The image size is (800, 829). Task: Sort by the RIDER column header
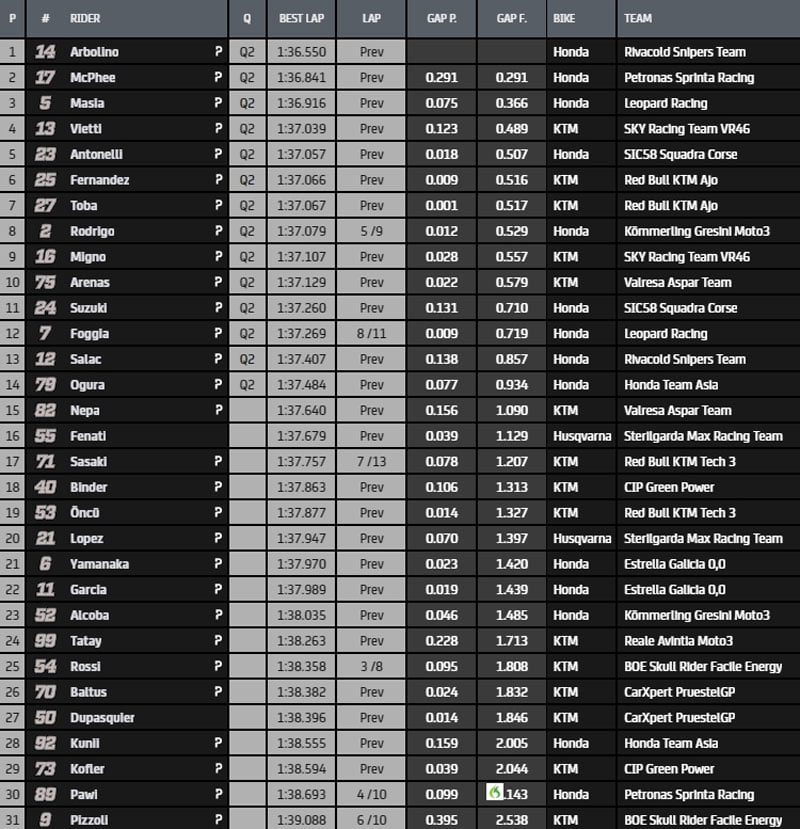click(x=87, y=18)
